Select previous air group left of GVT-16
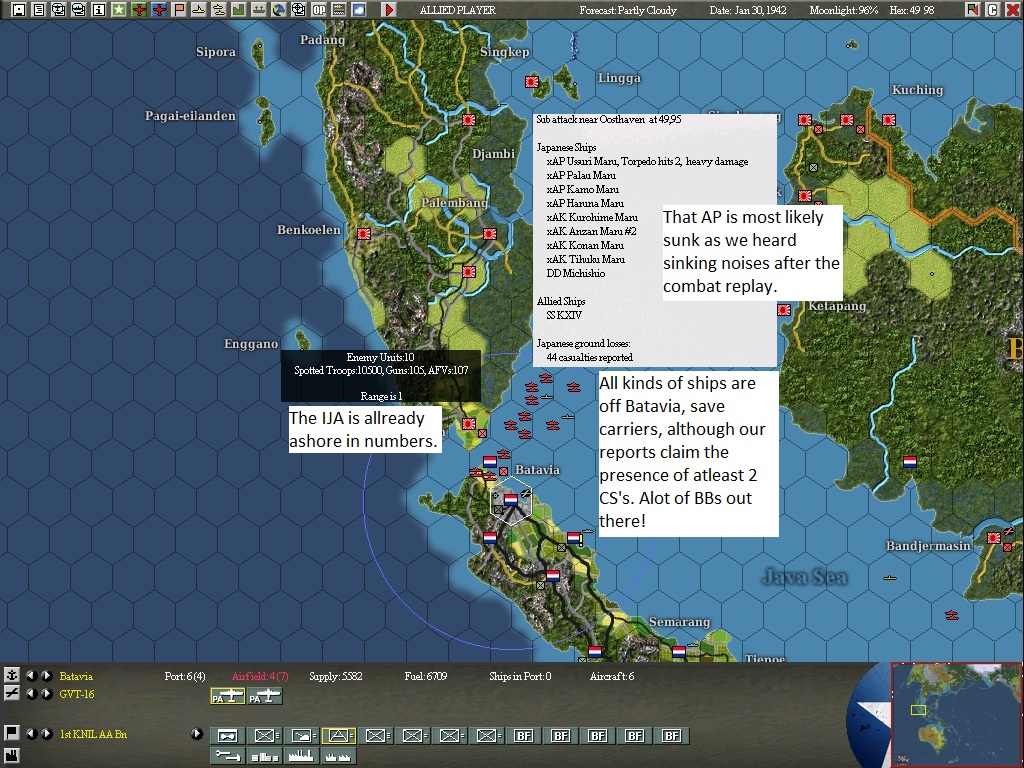Screen dimensions: 1024x768 pyautogui.click(x=31, y=694)
